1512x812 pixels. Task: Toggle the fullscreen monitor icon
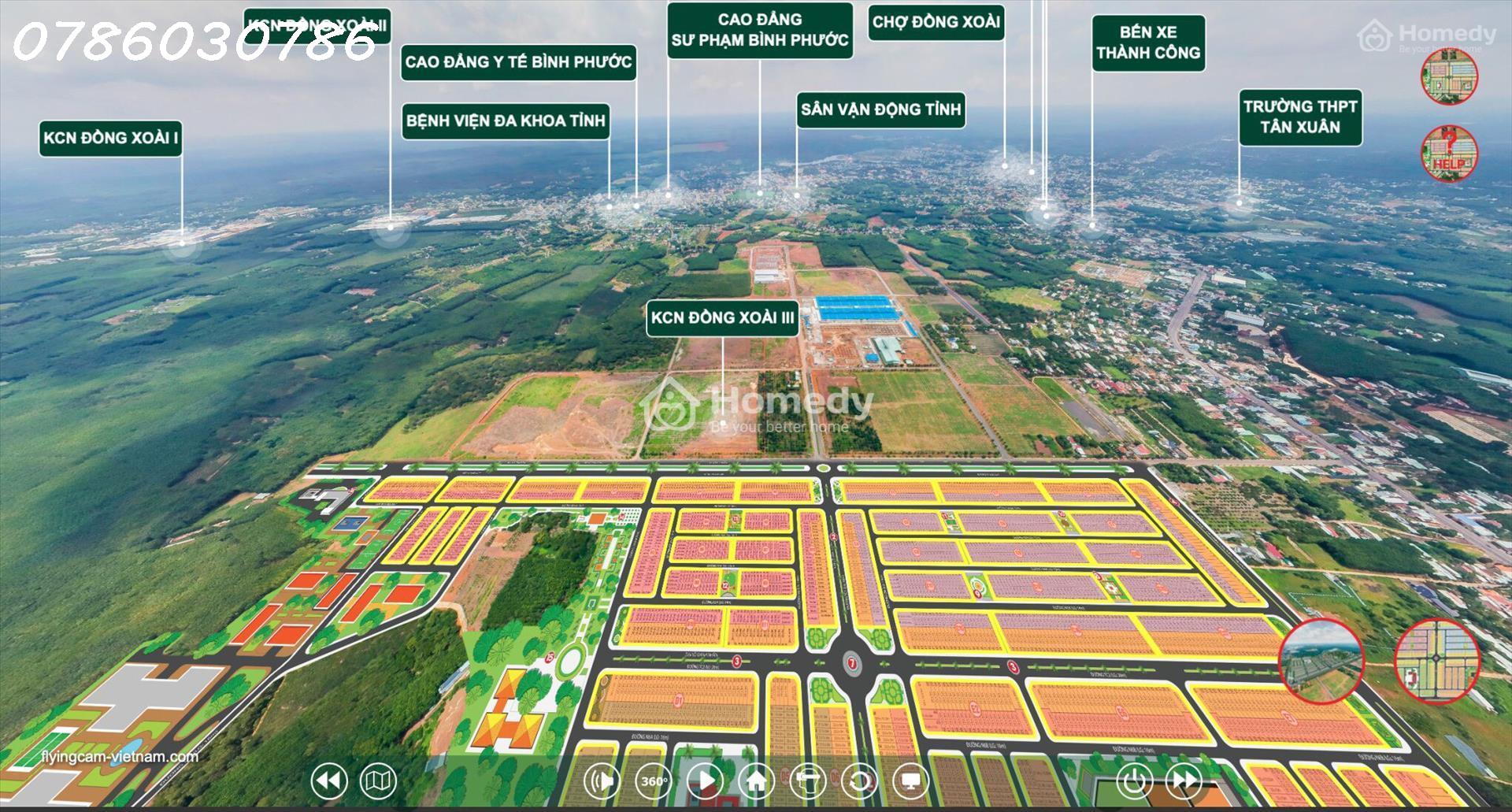pyautogui.click(x=910, y=781)
